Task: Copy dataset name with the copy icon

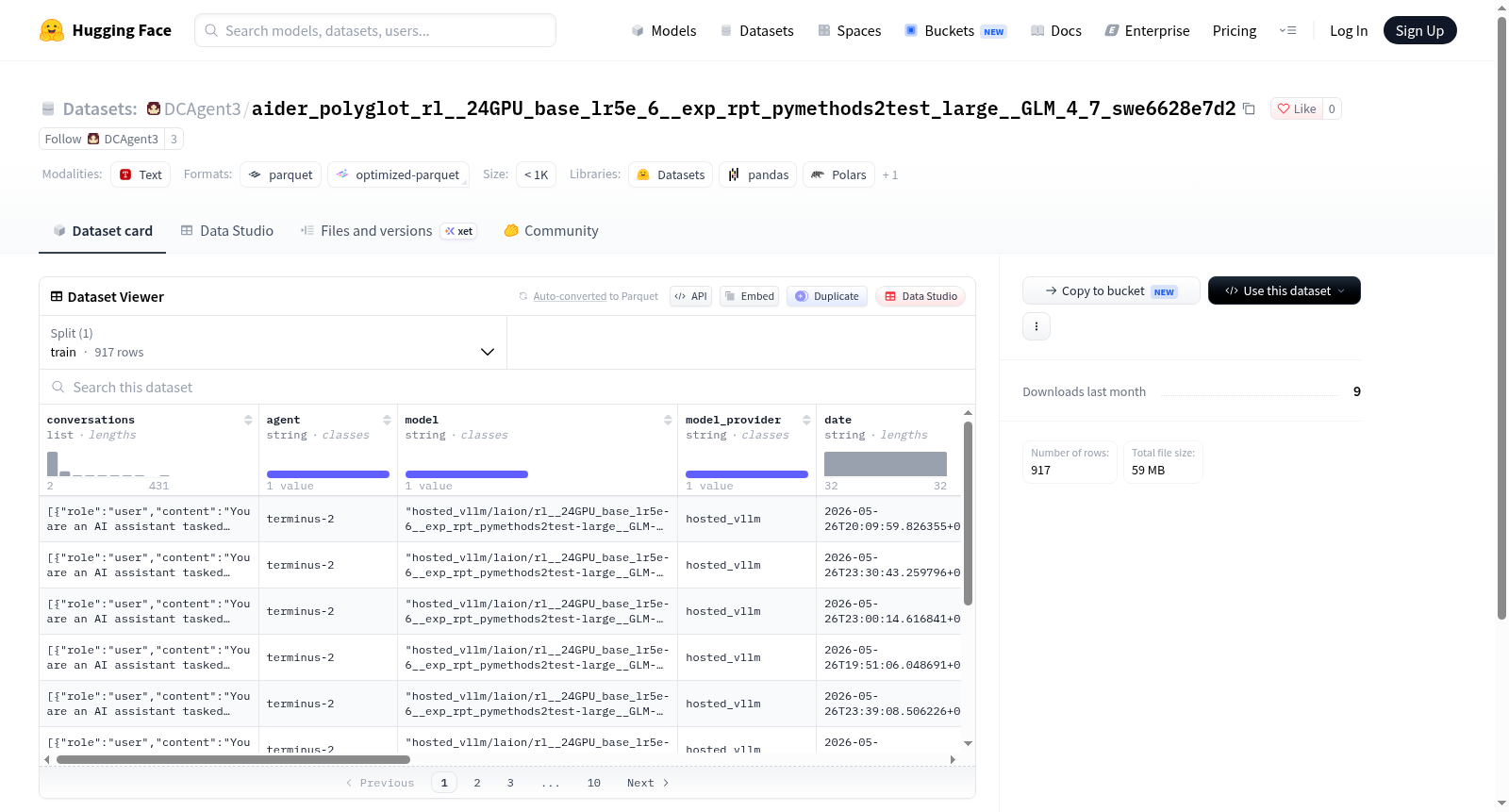Action: pyautogui.click(x=1249, y=108)
